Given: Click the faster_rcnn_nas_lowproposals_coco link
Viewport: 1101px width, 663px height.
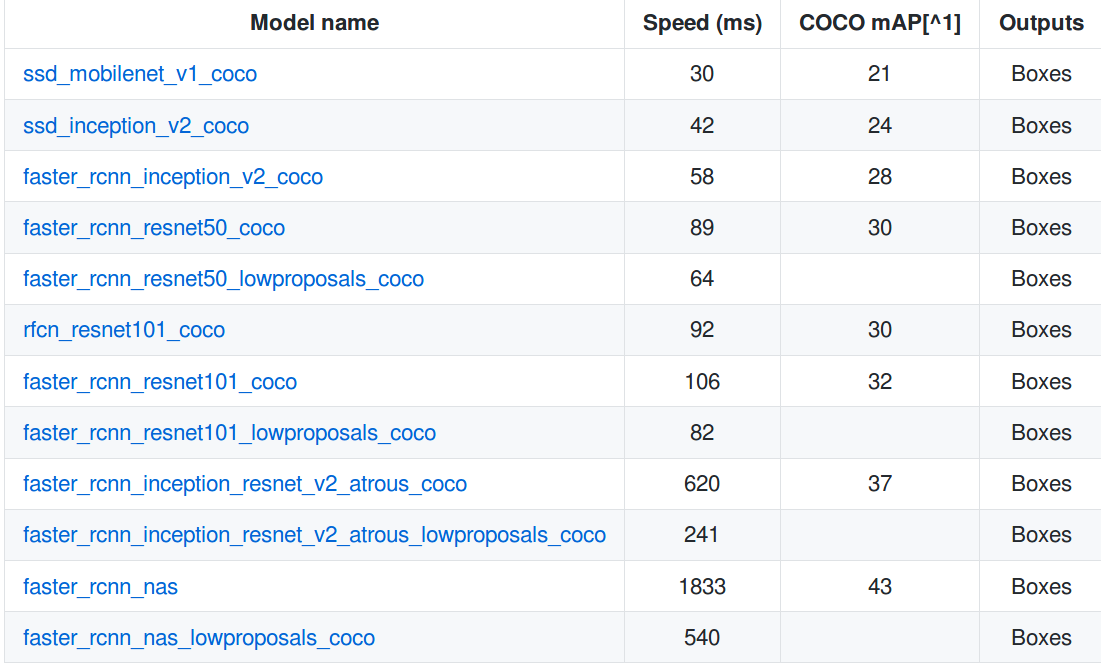Looking at the screenshot, I should [199, 638].
